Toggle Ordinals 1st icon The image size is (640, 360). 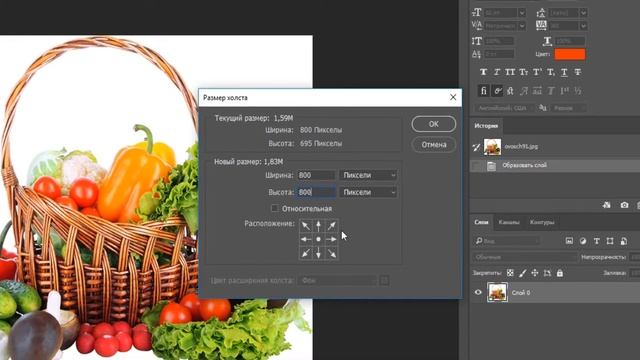point(564,91)
